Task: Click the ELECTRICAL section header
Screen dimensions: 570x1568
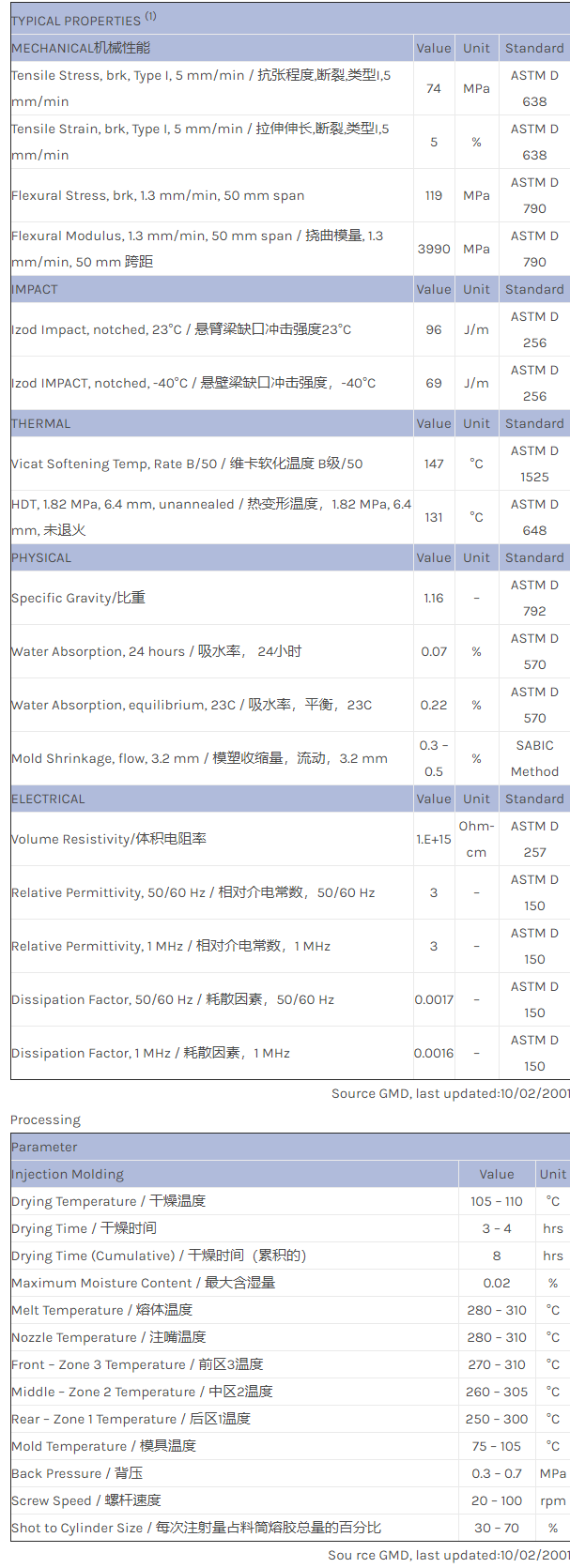Action: tap(49, 799)
